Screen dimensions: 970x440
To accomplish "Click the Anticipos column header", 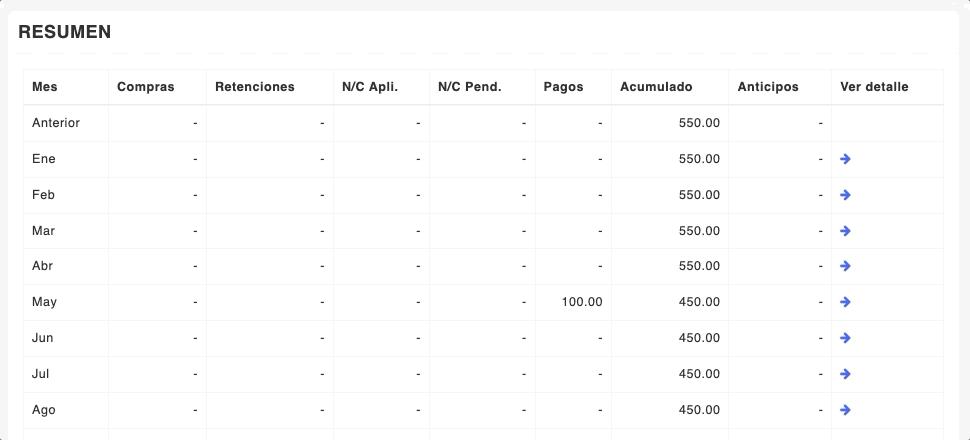I will [768, 87].
